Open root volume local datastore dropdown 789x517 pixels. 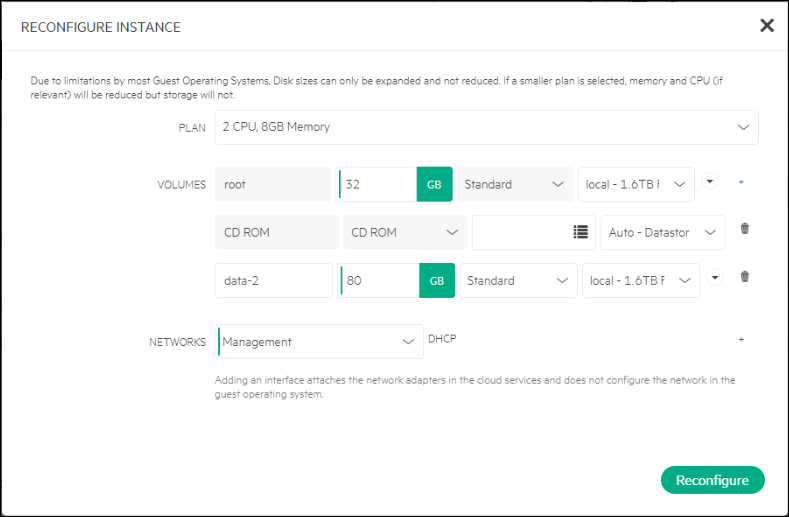[636, 184]
